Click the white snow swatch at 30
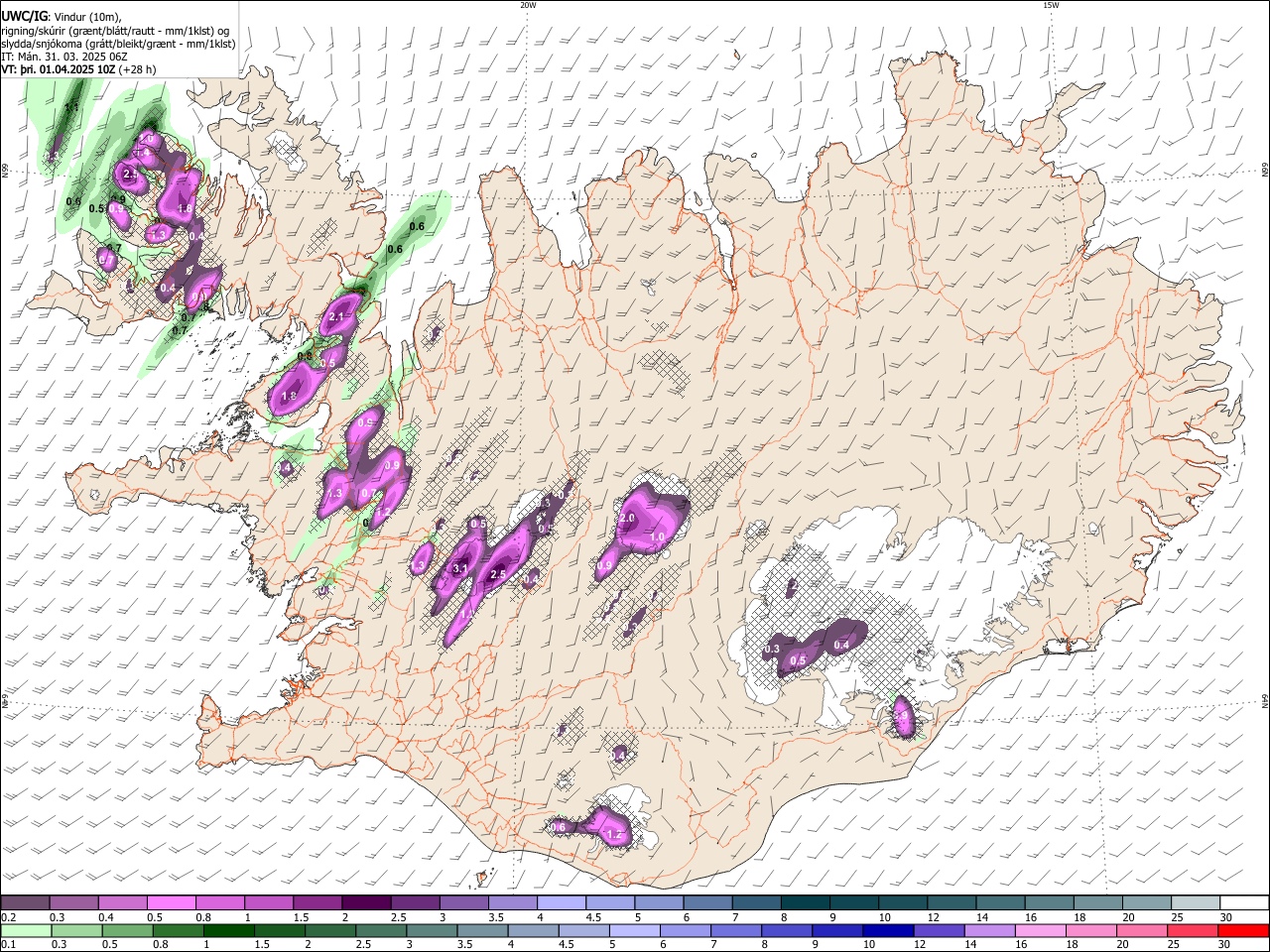This screenshot has height=952, width=1270. pyautogui.click(x=1244, y=902)
